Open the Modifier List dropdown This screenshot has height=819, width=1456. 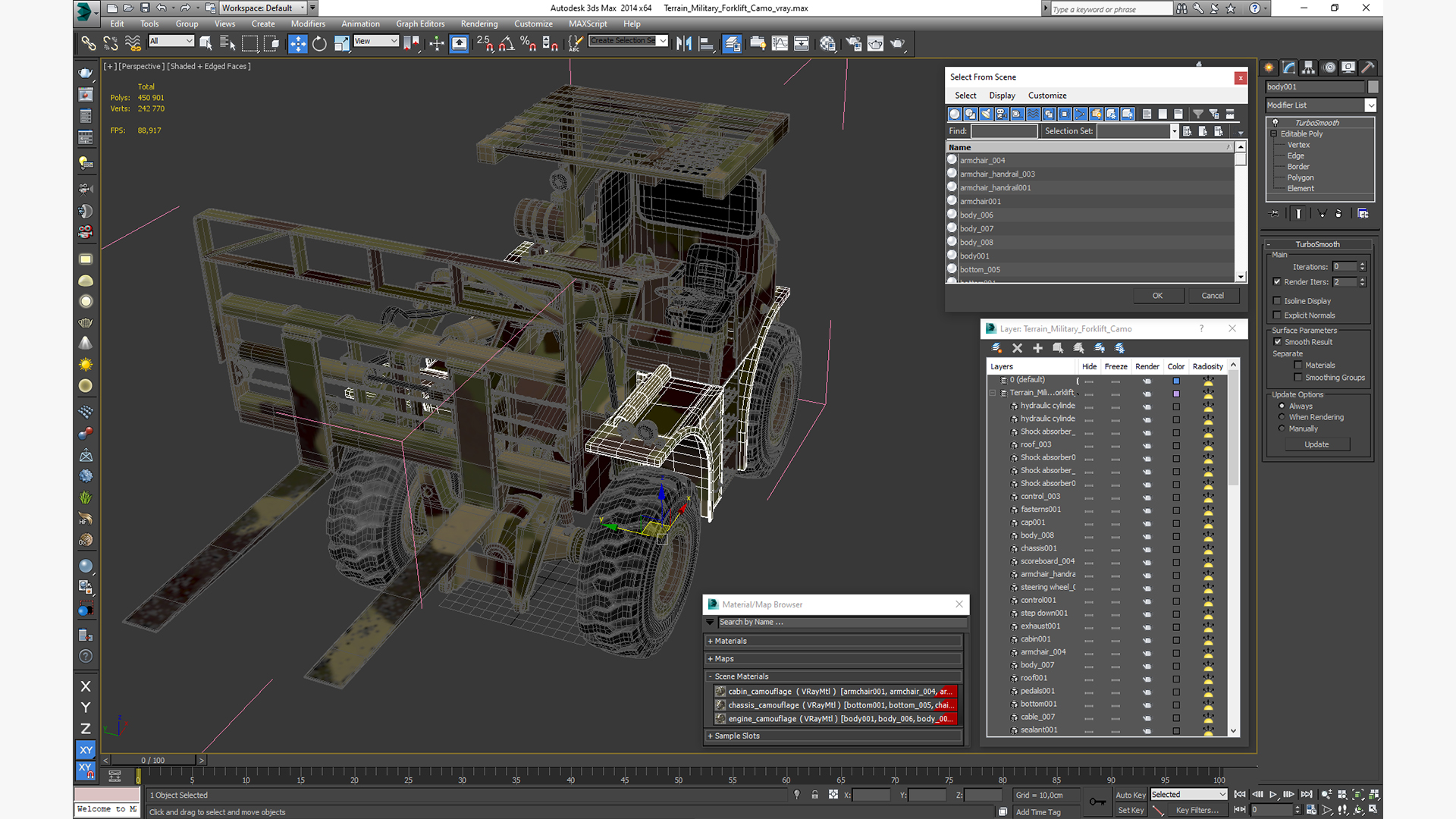click(x=1370, y=105)
